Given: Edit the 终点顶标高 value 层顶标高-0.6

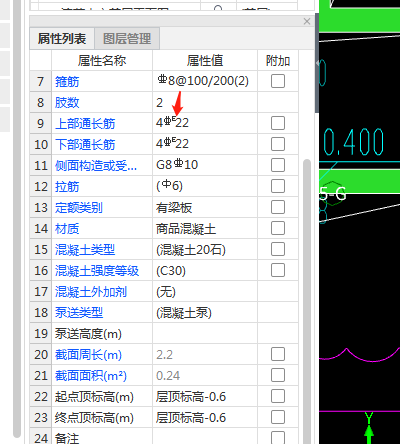Looking at the screenshot, I should [x=205, y=417].
